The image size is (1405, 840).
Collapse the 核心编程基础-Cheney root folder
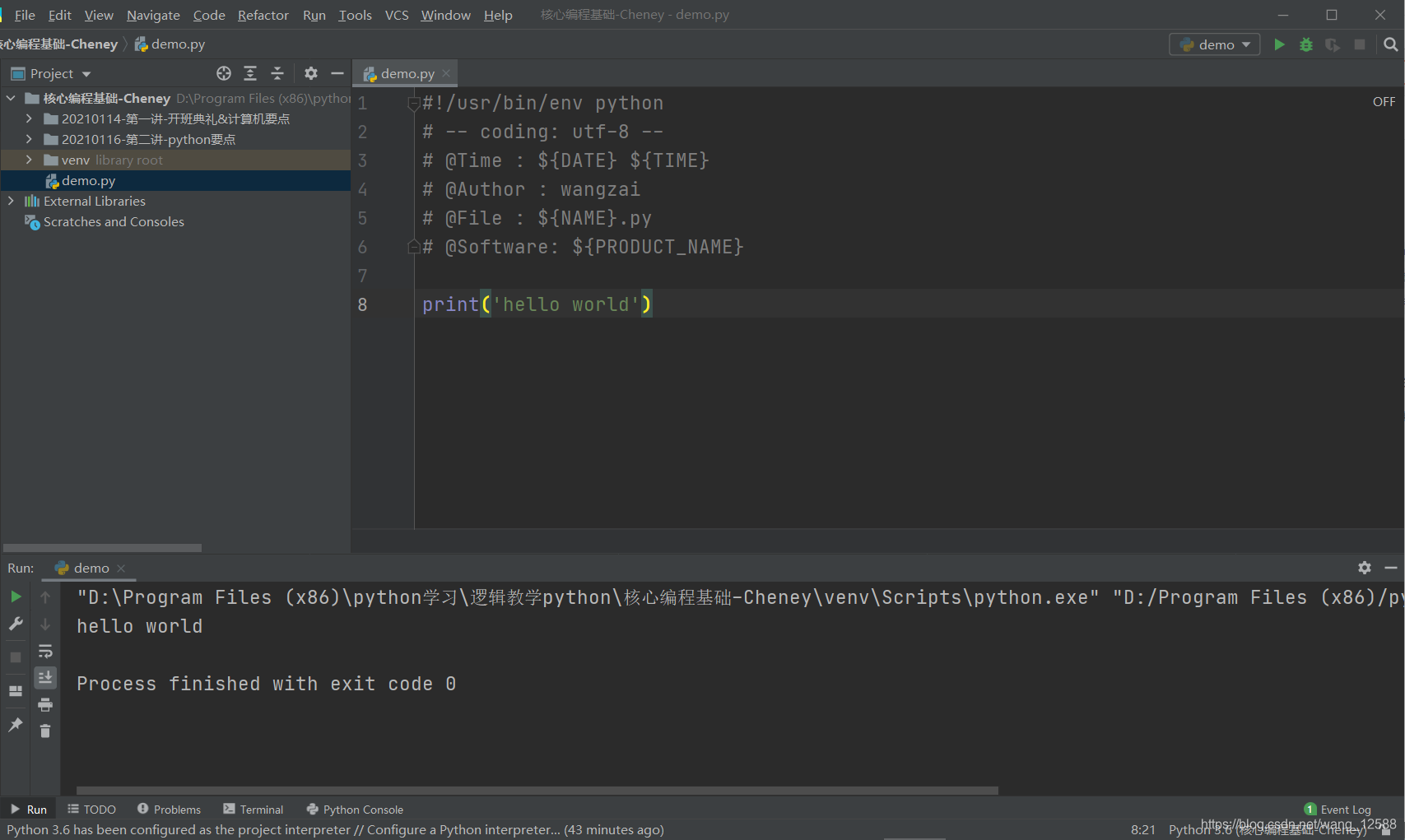point(11,98)
